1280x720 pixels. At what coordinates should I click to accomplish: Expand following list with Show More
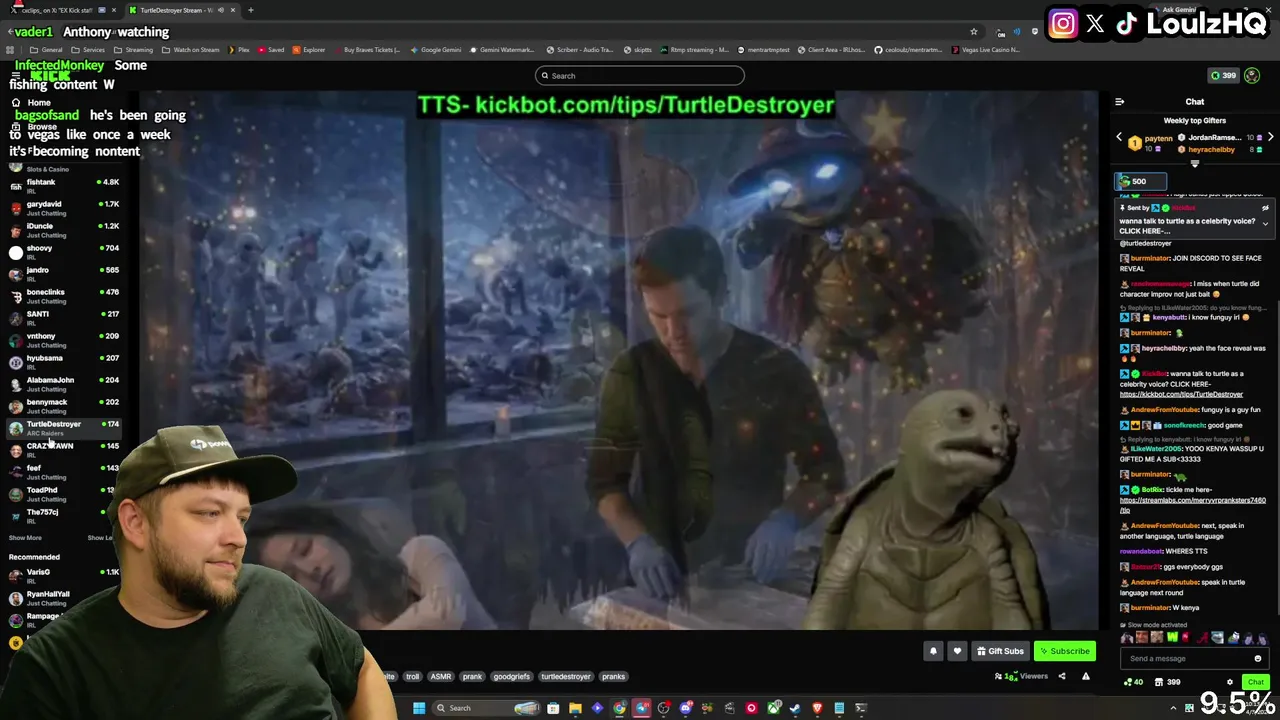click(26, 538)
